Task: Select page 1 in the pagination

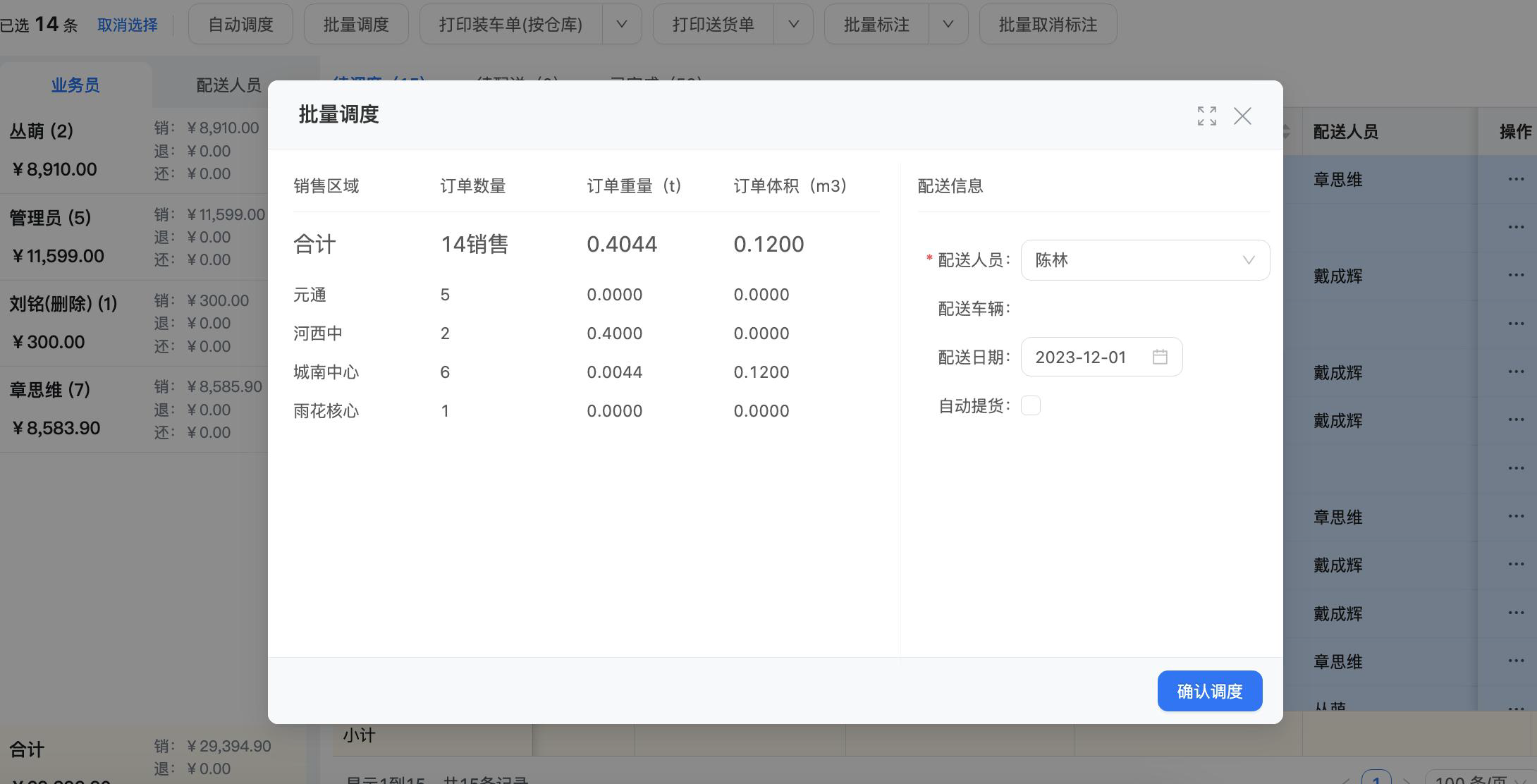Action: [1375, 779]
